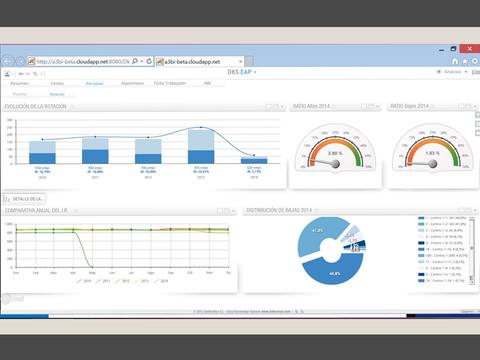Toggle the 2010 series in chart legend
The height and width of the screenshot is (360, 480).
coord(84,281)
